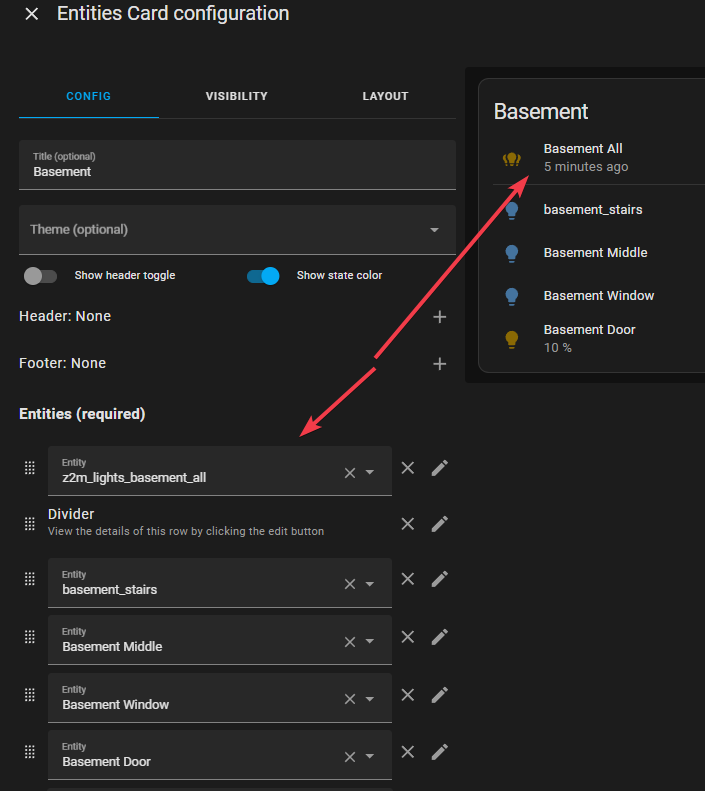Screen dimensions: 705x791
Task: Click the Basement All light group icon in preview
Action: 512,159
